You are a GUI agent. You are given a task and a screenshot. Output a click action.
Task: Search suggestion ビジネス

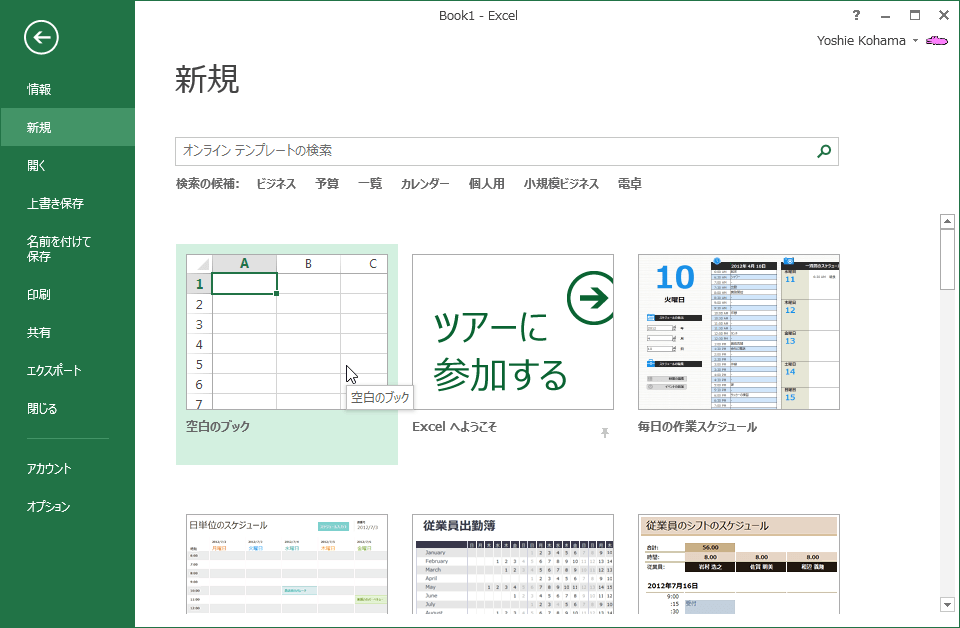276,184
